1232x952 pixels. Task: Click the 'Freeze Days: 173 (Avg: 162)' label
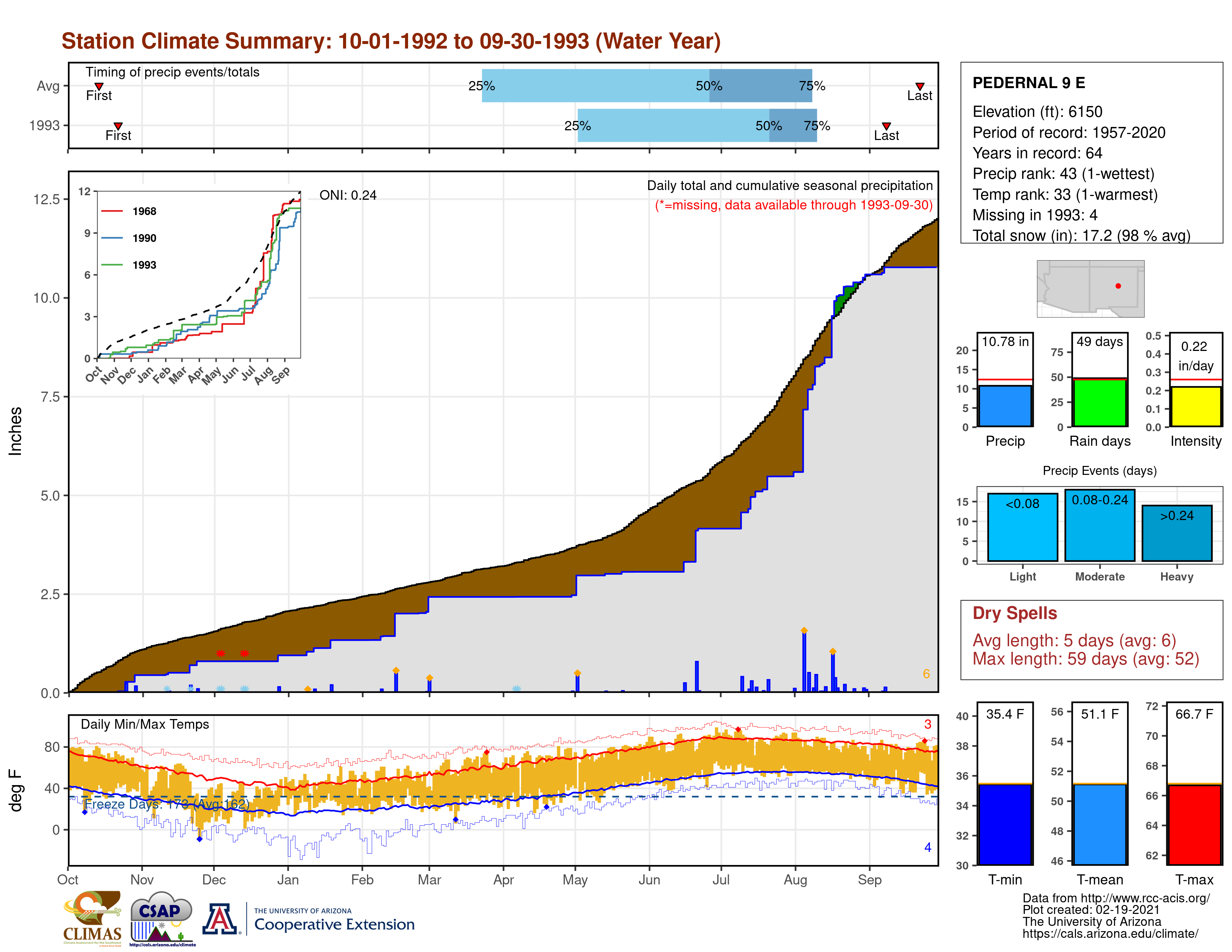pyautogui.click(x=167, y=804)
